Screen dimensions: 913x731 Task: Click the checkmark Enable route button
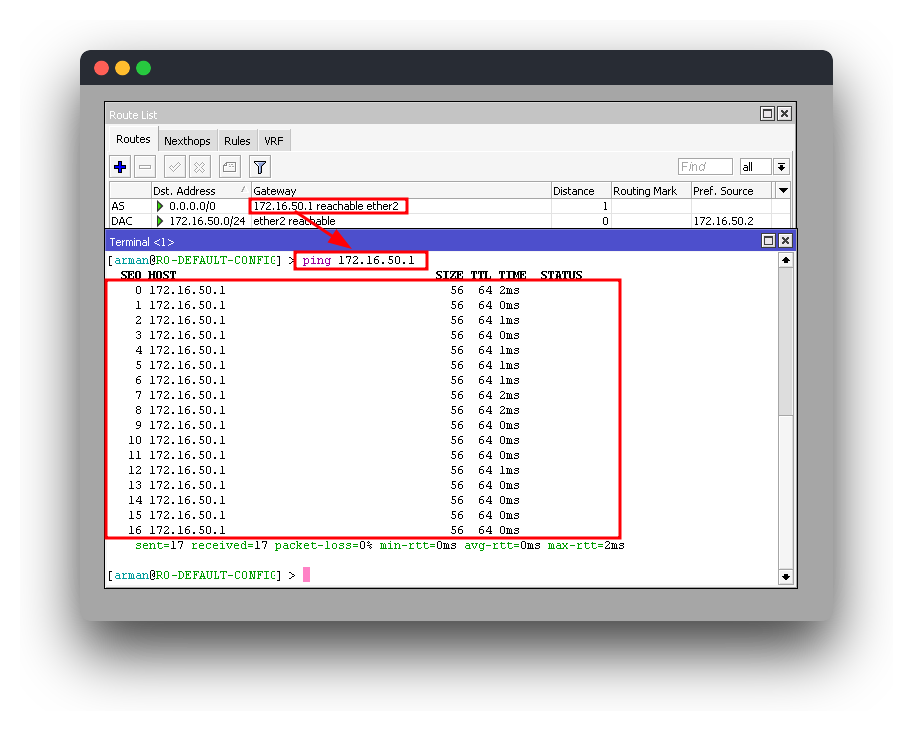click(174, 167)
